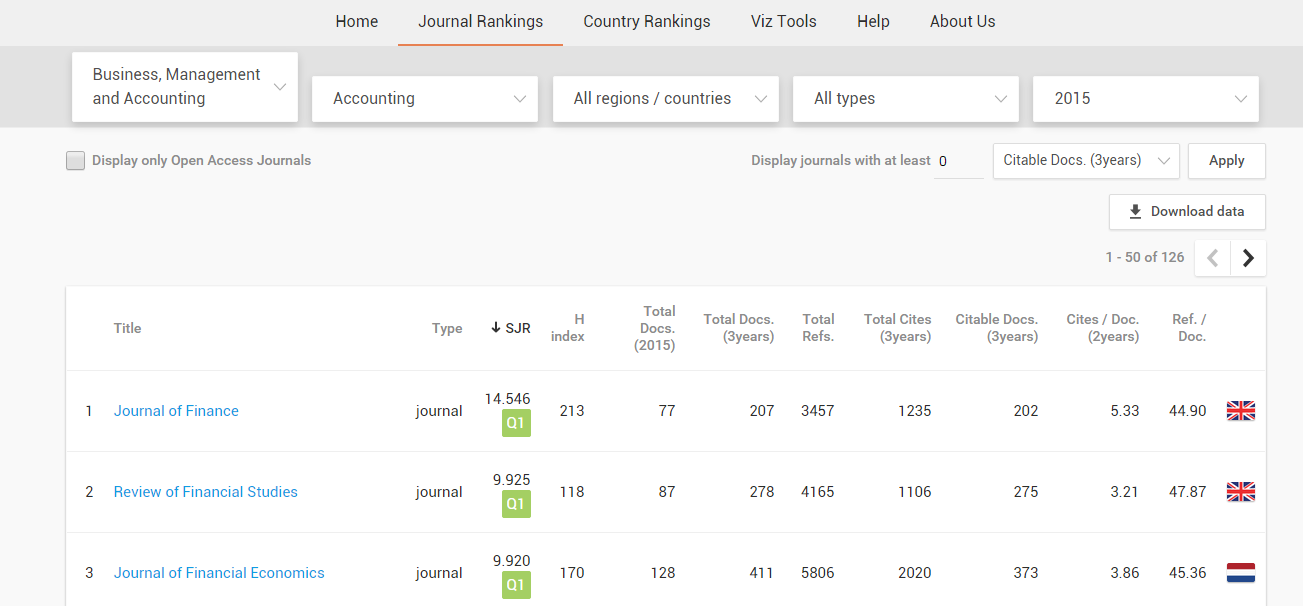Screen dimensions: 1303x606
Task: Go to About Us page
Action: pyautogui.click(x=963, y=21)
